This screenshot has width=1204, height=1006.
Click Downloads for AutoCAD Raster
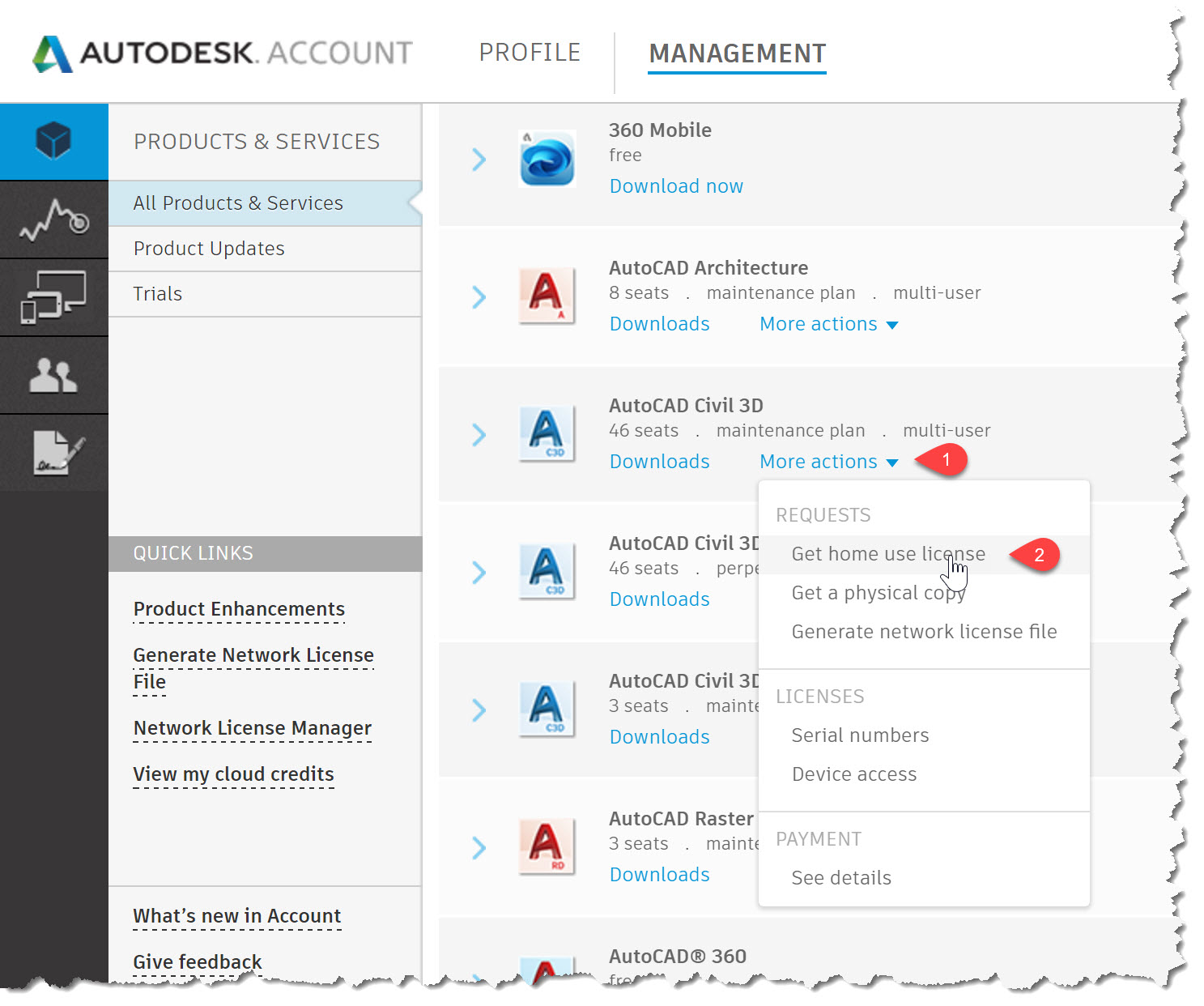(x=659, y=875)
